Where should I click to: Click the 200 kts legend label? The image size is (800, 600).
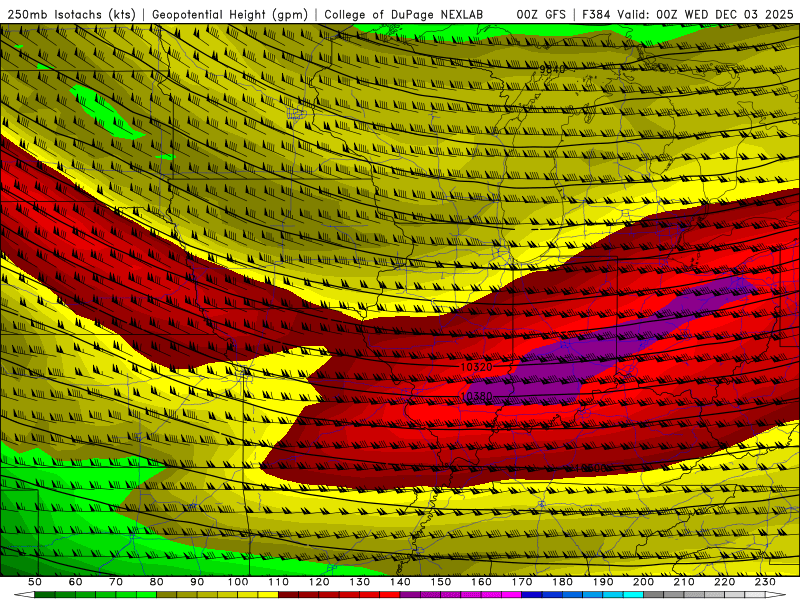643,582
